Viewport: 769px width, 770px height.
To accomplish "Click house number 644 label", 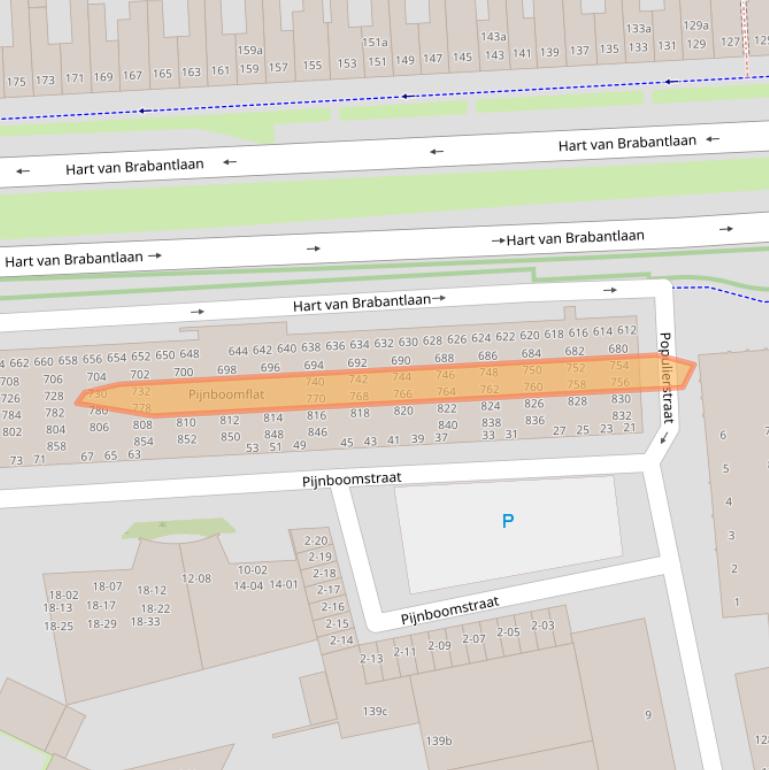I will (x=238, y=351).
